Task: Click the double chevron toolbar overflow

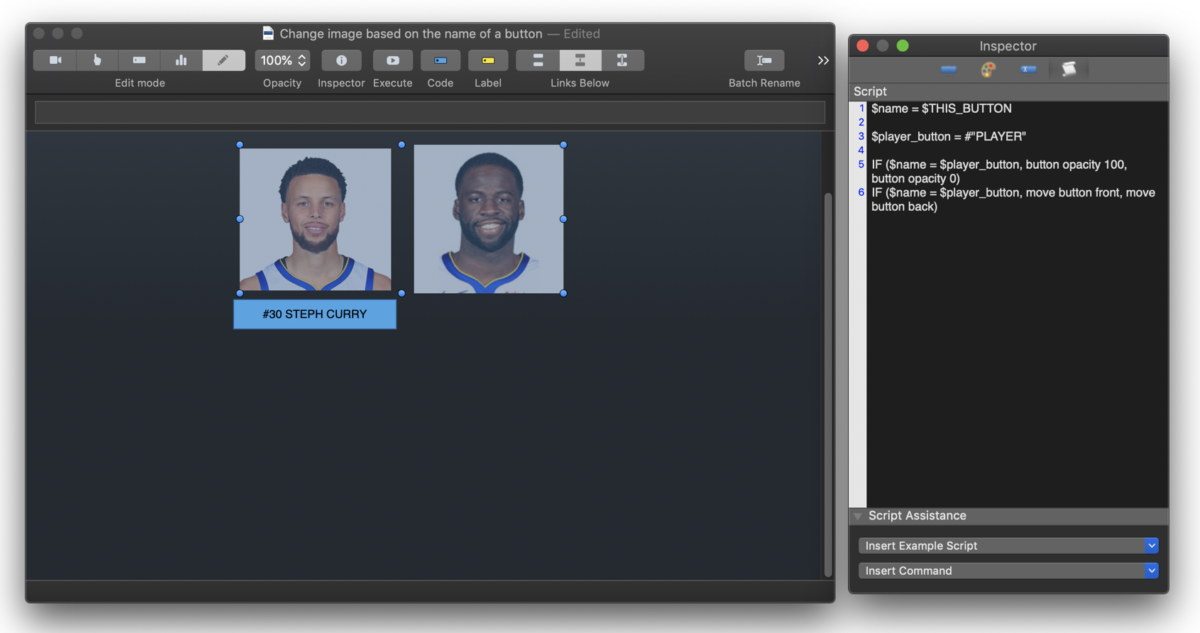Action: [x=822, y=59]
